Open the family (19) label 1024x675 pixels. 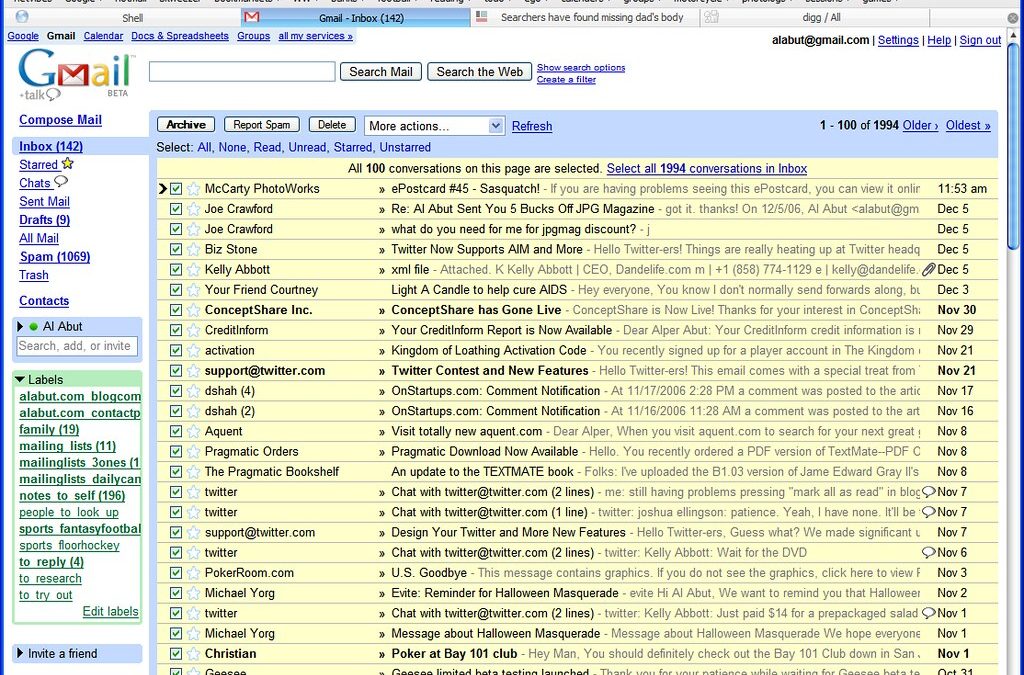[x=49, y=430]
